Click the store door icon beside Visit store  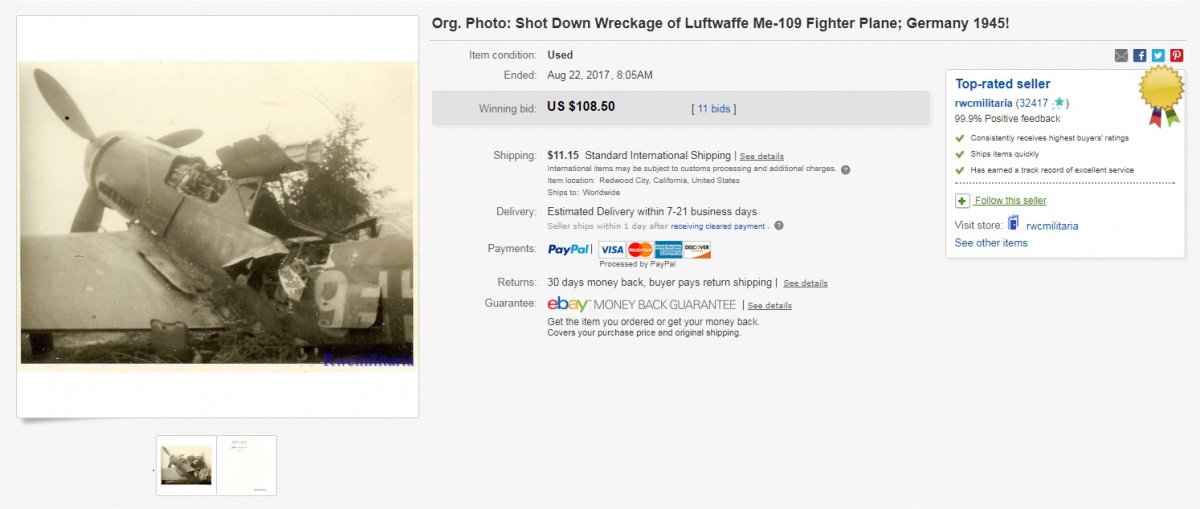tap(1013, 224)
